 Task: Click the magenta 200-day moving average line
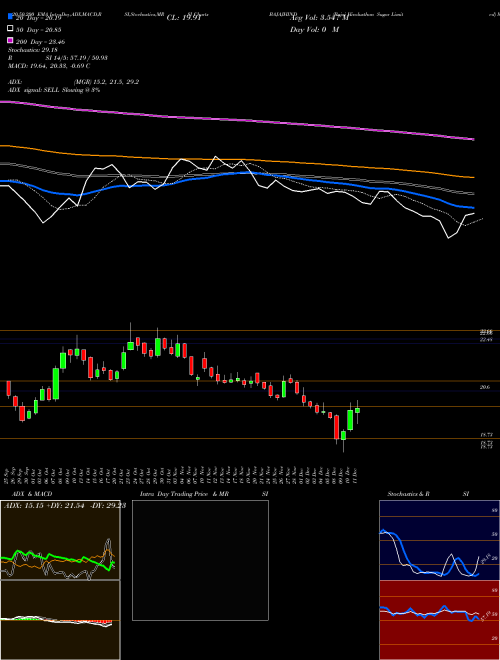237,120
